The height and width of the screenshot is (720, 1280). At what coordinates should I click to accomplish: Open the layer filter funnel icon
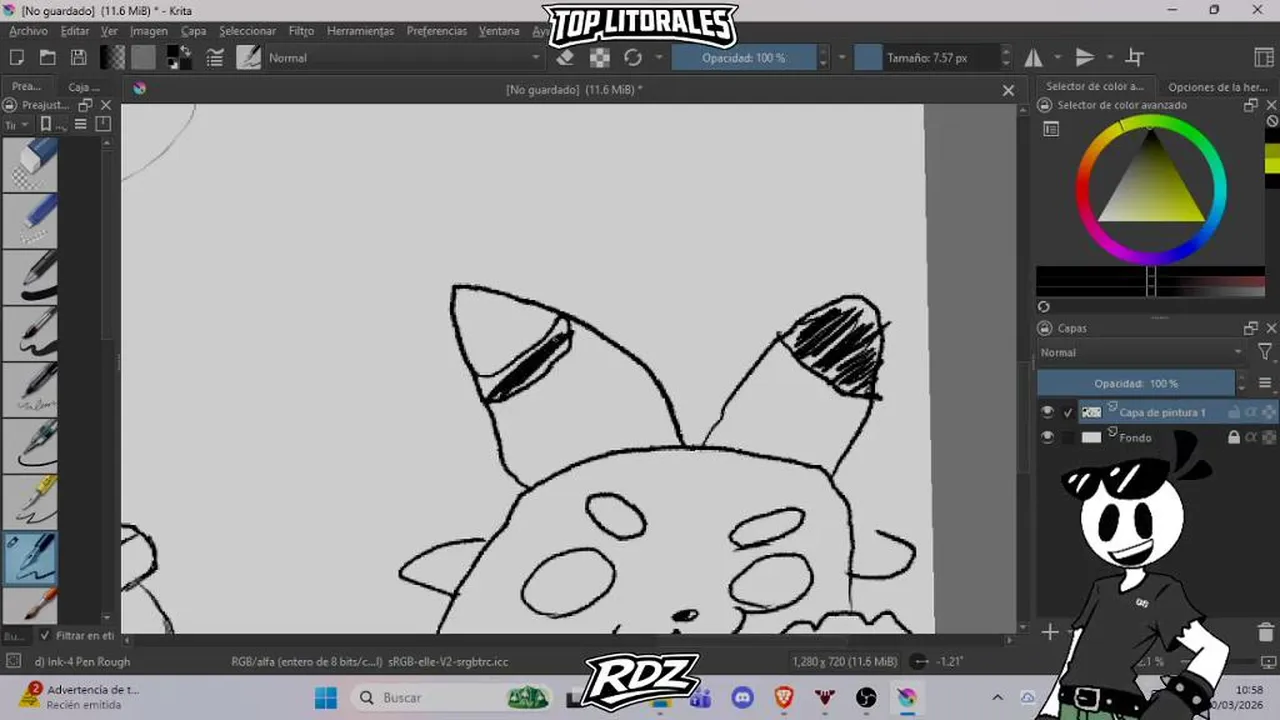(x=1265, y=352)
